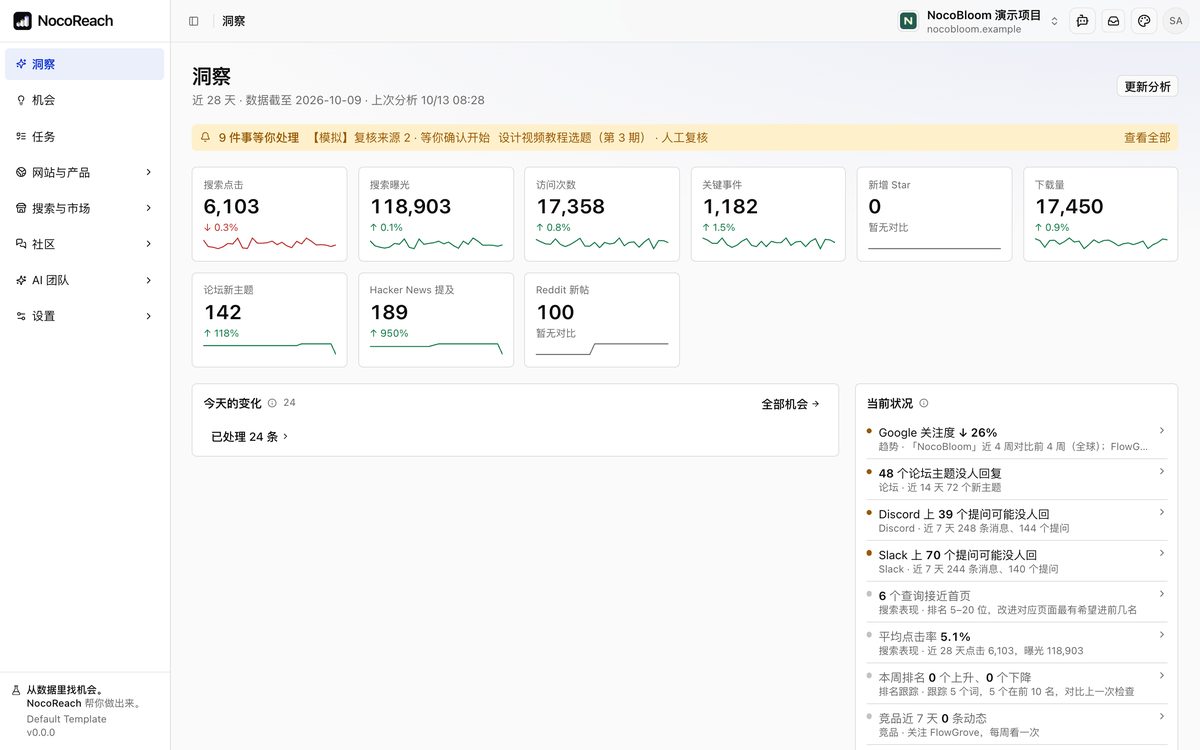Open 洞察 in the sidebar
Viewport: 1200px width, 750px height.
pyautogui.click(x=85, y=64)
